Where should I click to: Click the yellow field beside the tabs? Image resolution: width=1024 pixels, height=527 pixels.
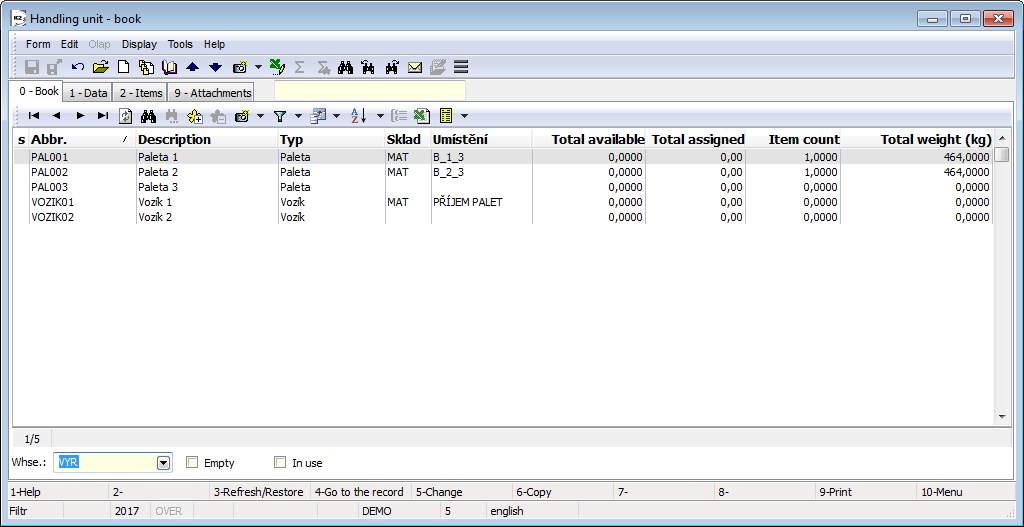pos(370,91)
